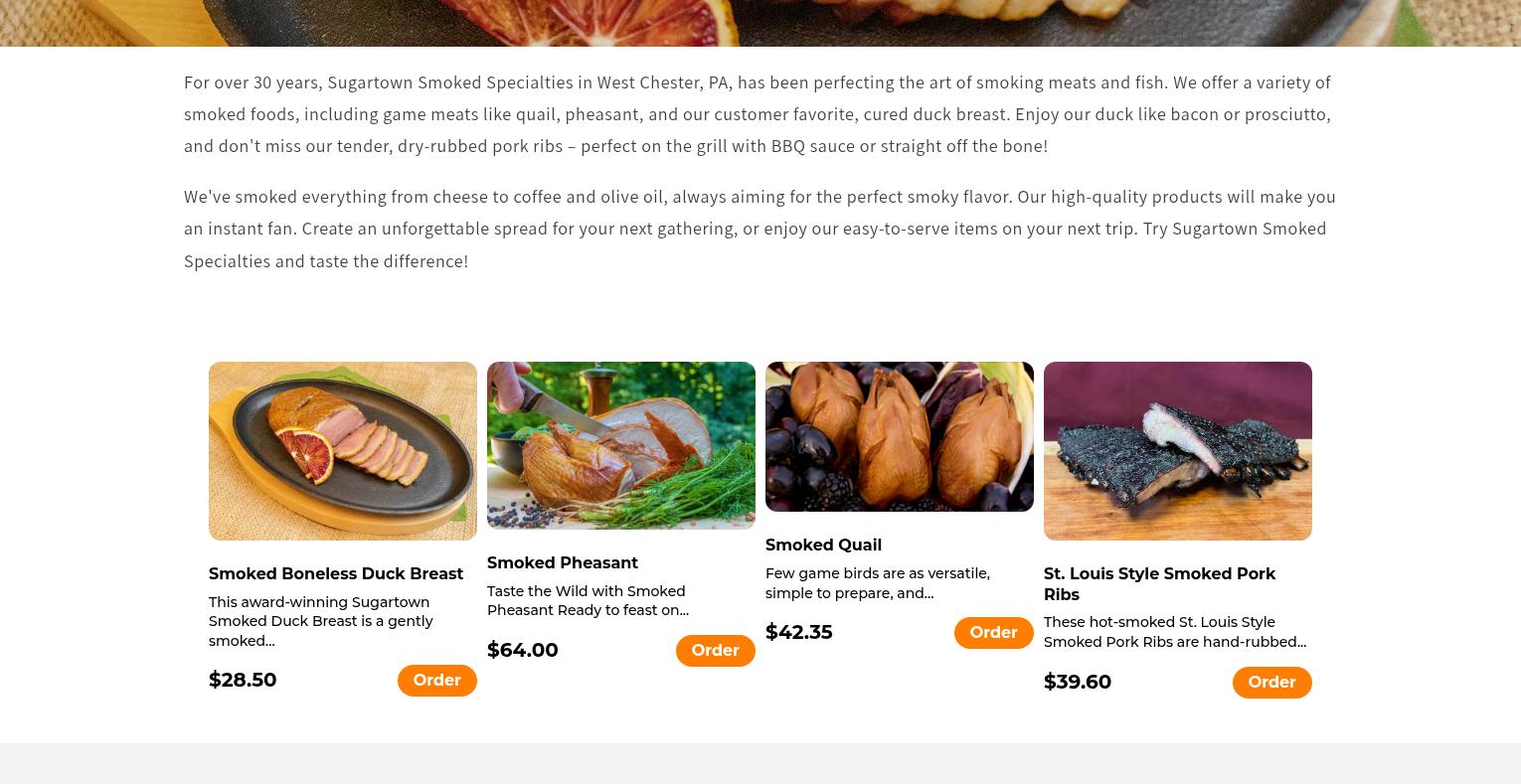The image size is (1521, 784).
Task: Click the smoked pork ribs photo
Action: coord(1177,450)
